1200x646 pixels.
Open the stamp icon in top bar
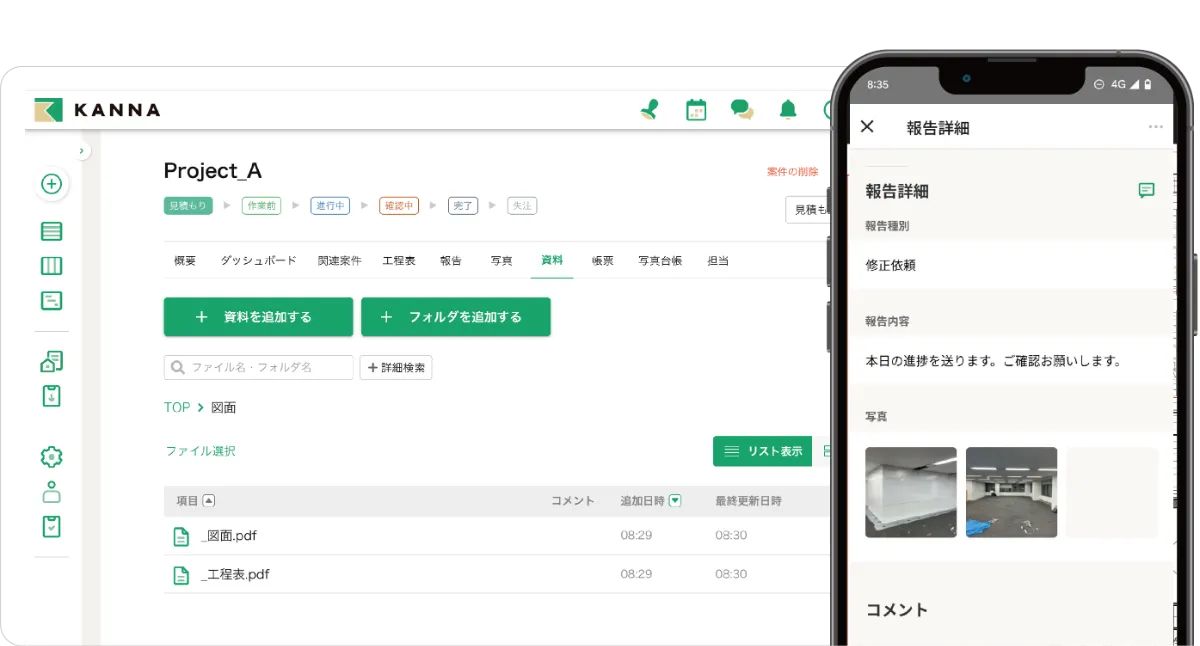tap(650, 110)
